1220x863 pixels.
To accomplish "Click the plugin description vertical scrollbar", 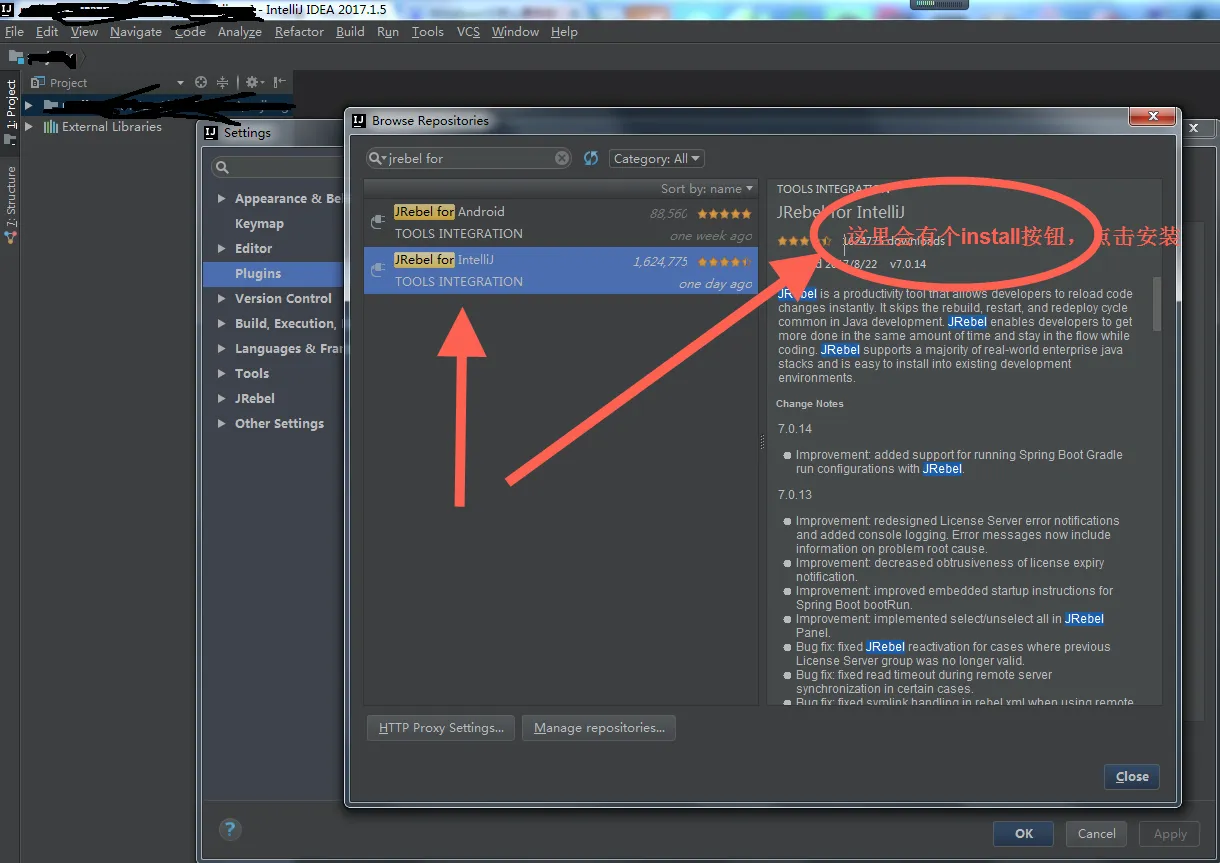I will coord(1157,303).
